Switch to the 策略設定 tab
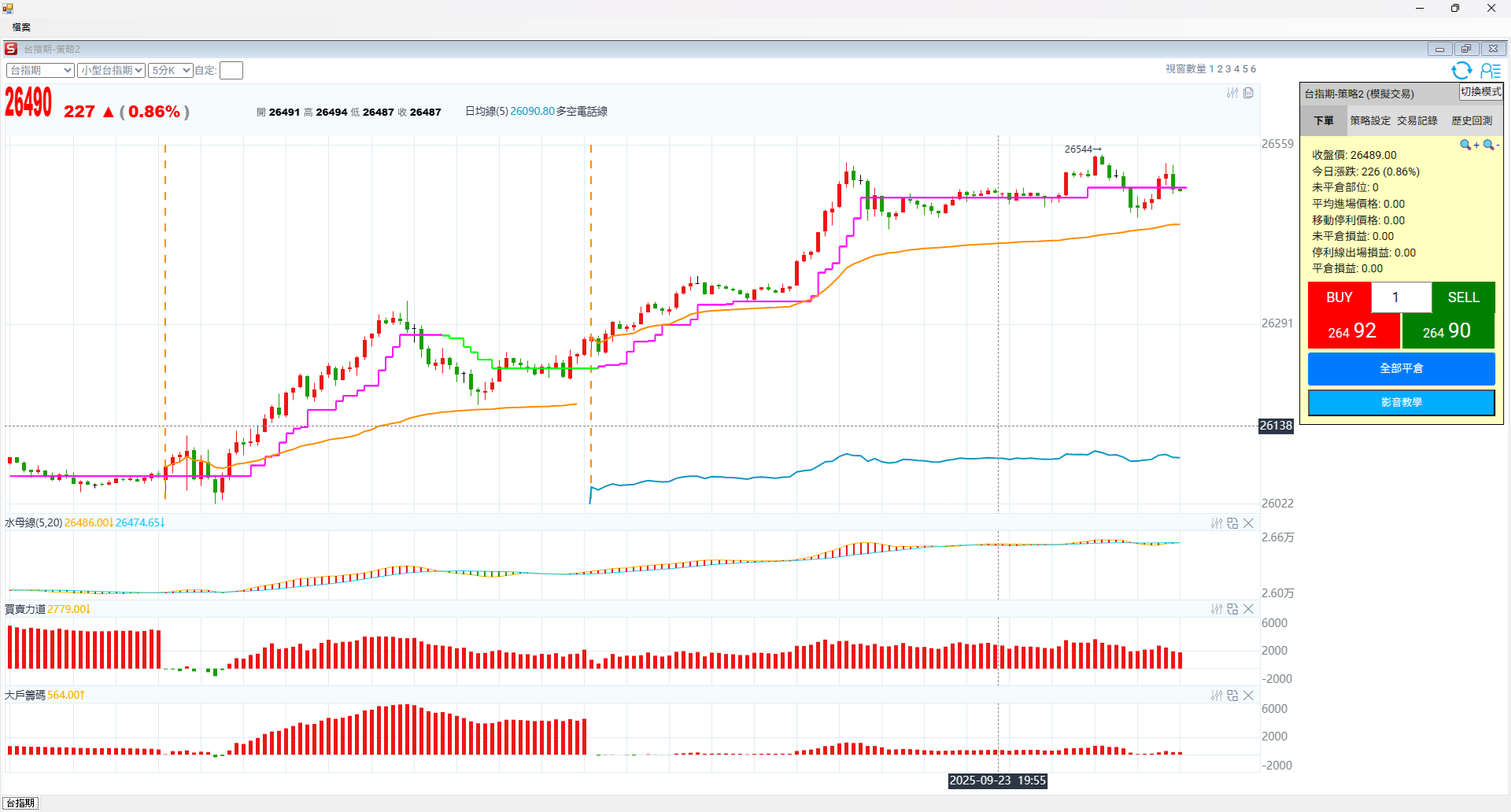This screenshot has height=812, width=1511. click(1370, 120)
